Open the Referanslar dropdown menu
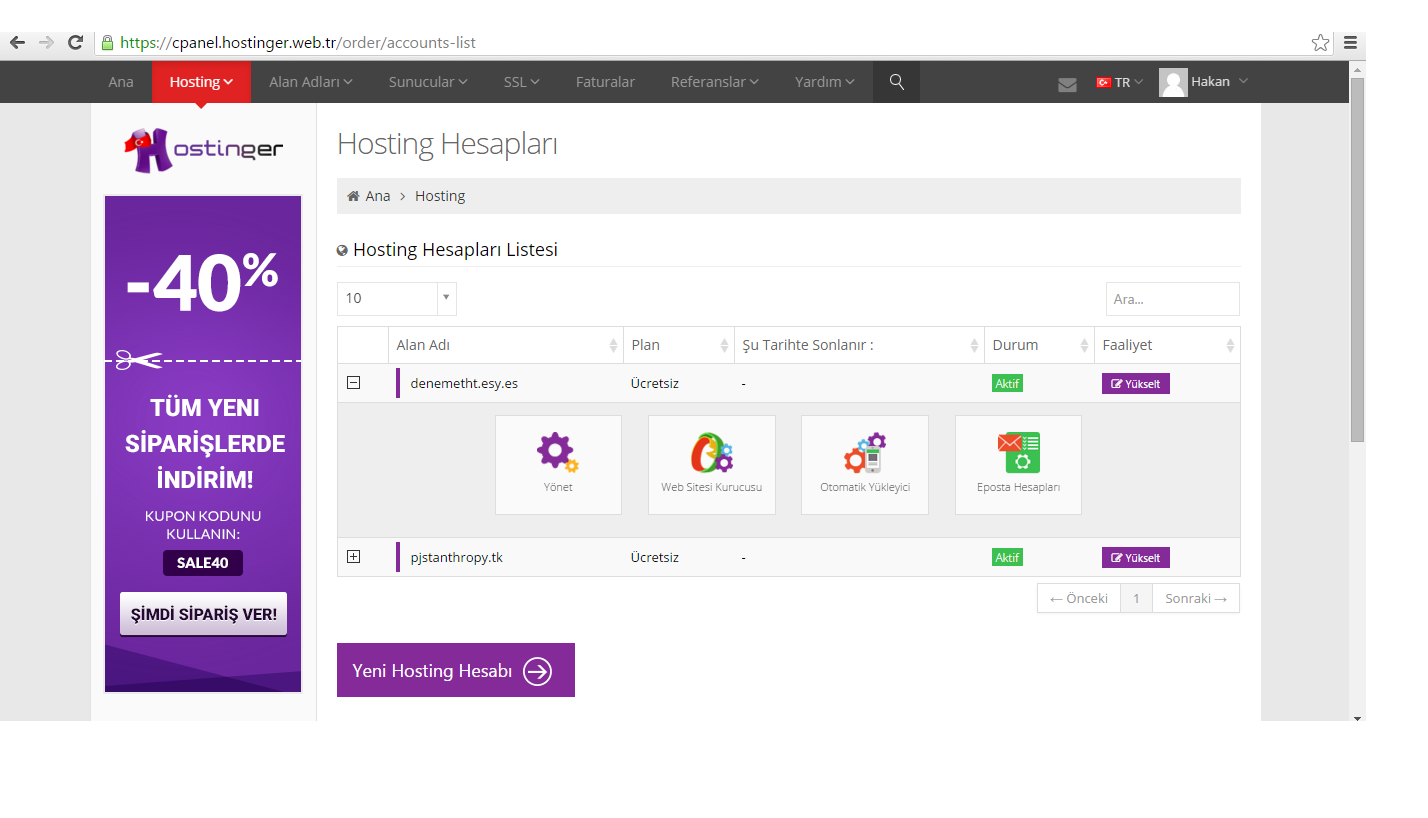This screenshot has height=818, width=1428. click(x=714, y=82)
